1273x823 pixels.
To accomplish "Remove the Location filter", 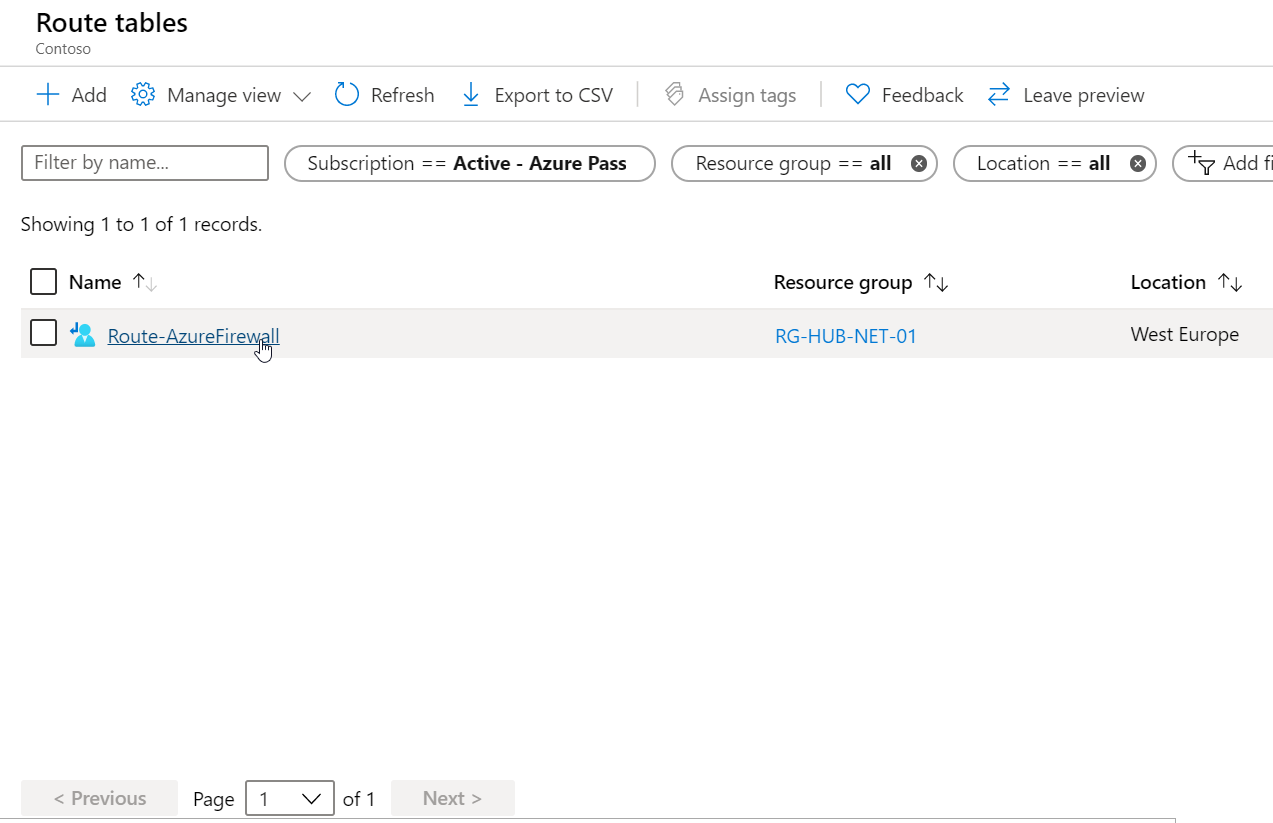I will coord(1137,164).
